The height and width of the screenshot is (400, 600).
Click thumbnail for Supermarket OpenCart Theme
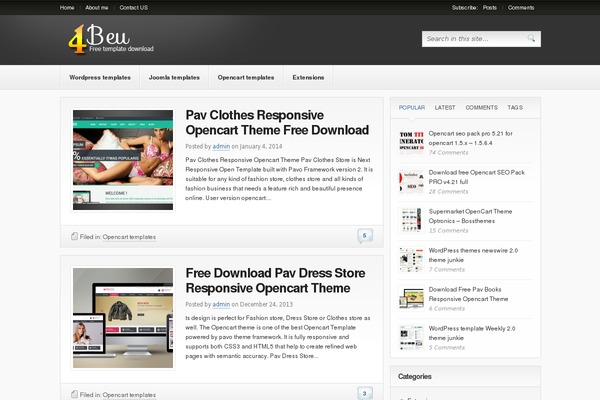(x=411, y=220)
